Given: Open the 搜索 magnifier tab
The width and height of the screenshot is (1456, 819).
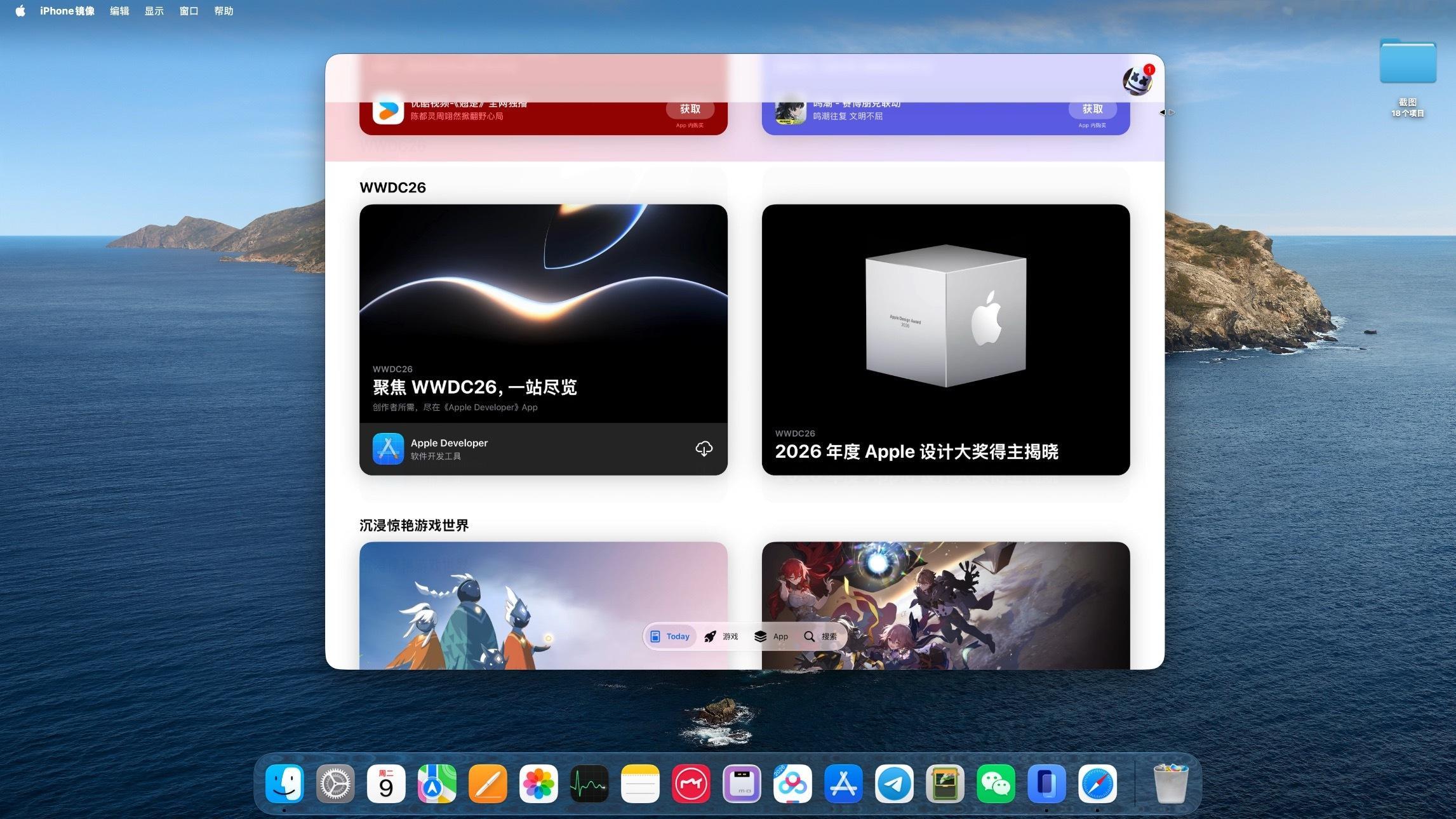Looking at the screenshot, I should click(820, 636).
